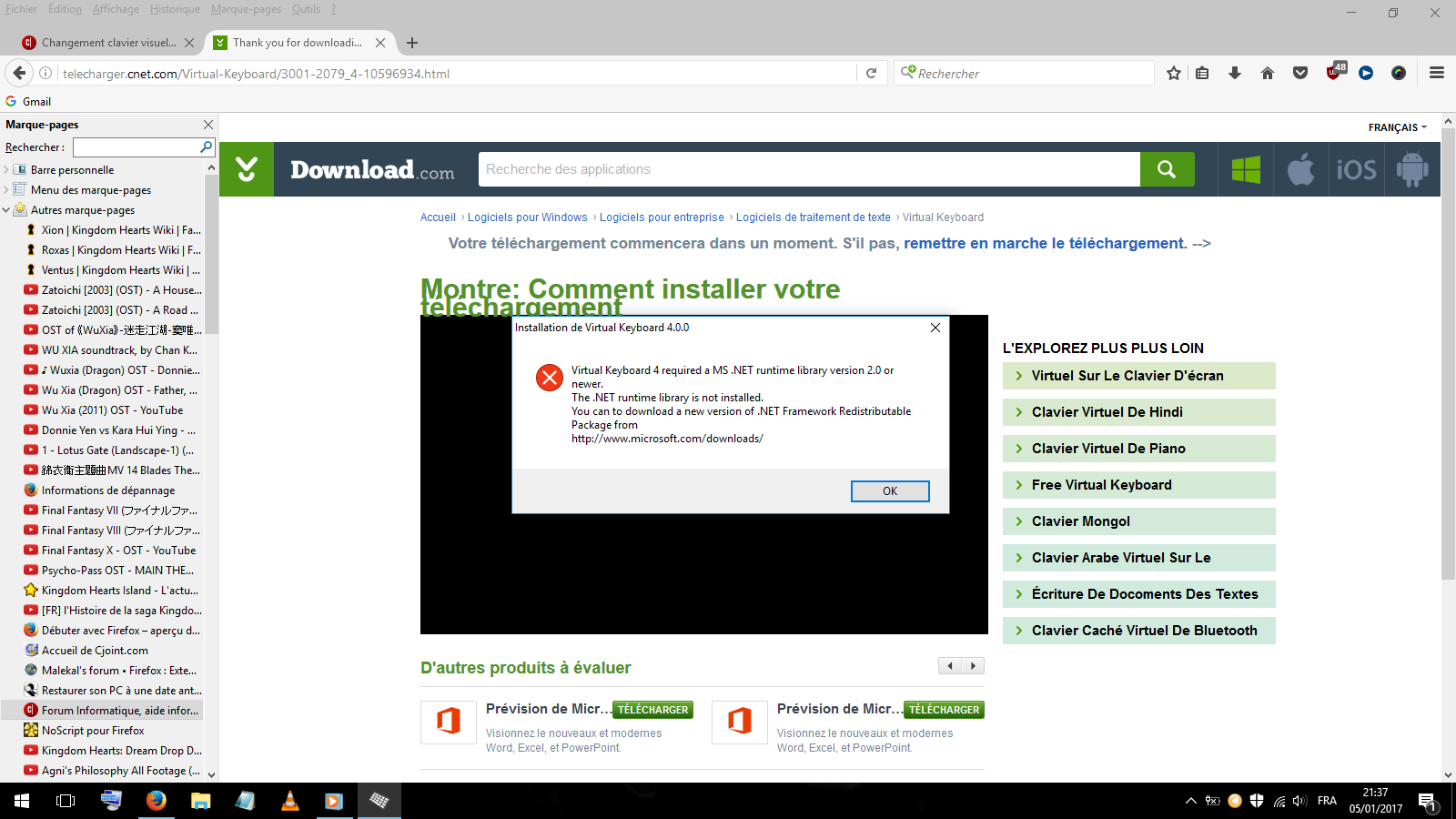Image resolution: width=1456 pixels, height=819 pixels.
Task: Close the Marque-pages sidebar
Action: tap(208, 125)
